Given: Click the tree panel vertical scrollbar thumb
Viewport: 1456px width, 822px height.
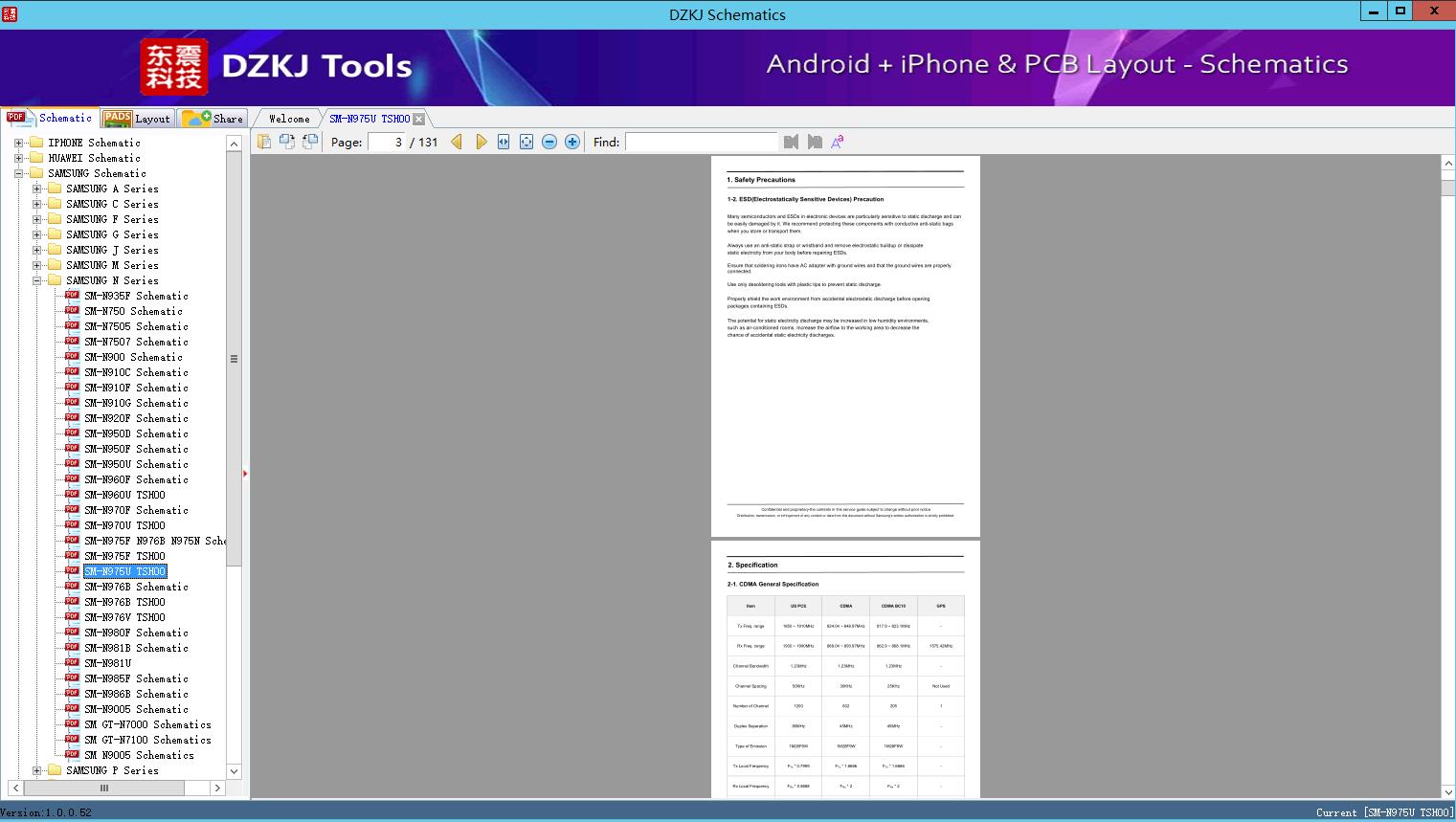Looking at the screenshot, I should 234,359.
